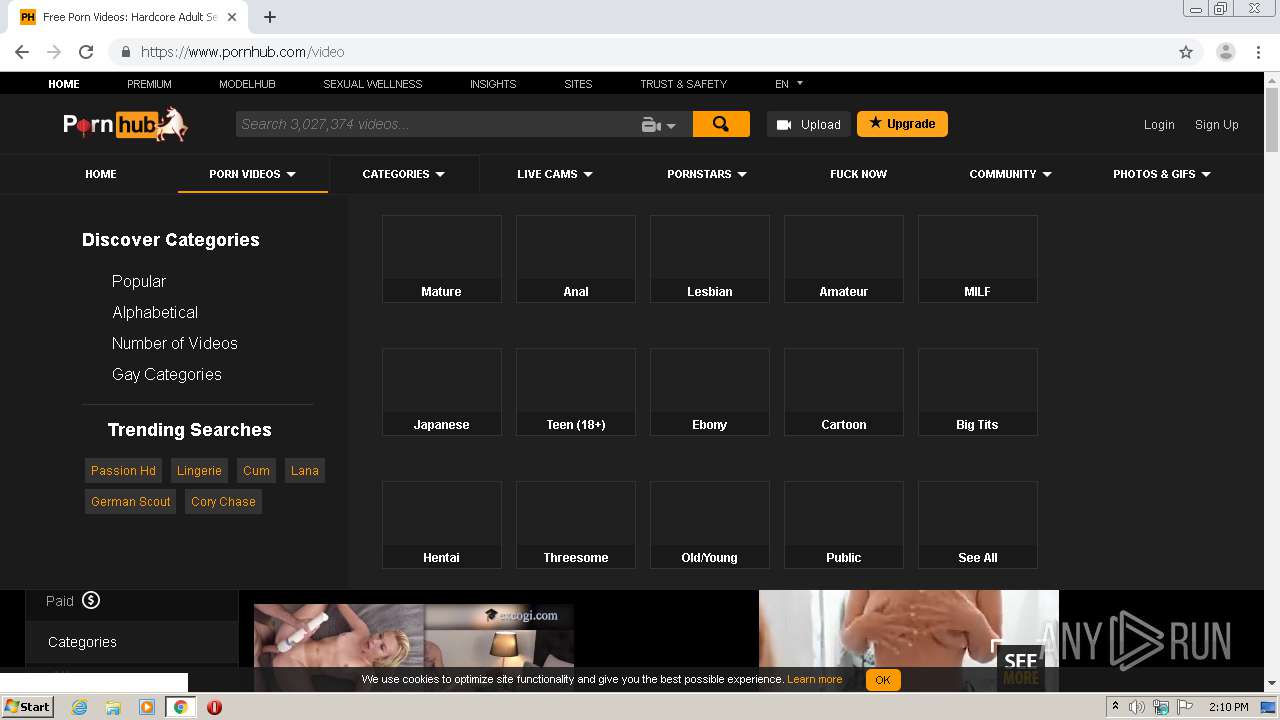Viewport: 1280px width, 720px height.
Task: Open the Cartoon category tile
Action: tap(844, 392)
